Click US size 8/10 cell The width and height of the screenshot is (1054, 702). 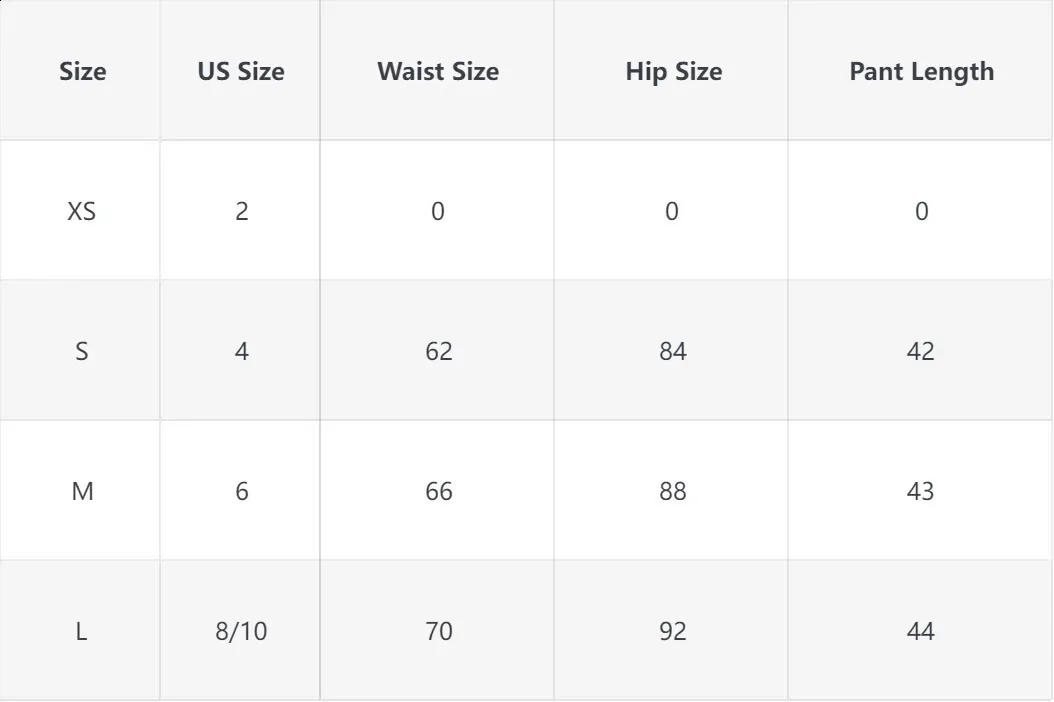(241, 631)
